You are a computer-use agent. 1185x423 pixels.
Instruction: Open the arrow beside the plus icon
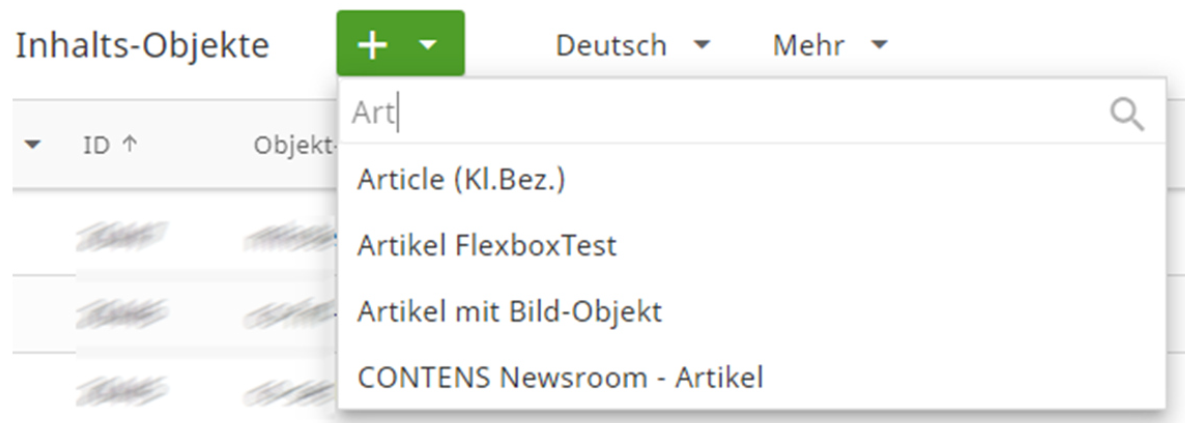(428, 46)
